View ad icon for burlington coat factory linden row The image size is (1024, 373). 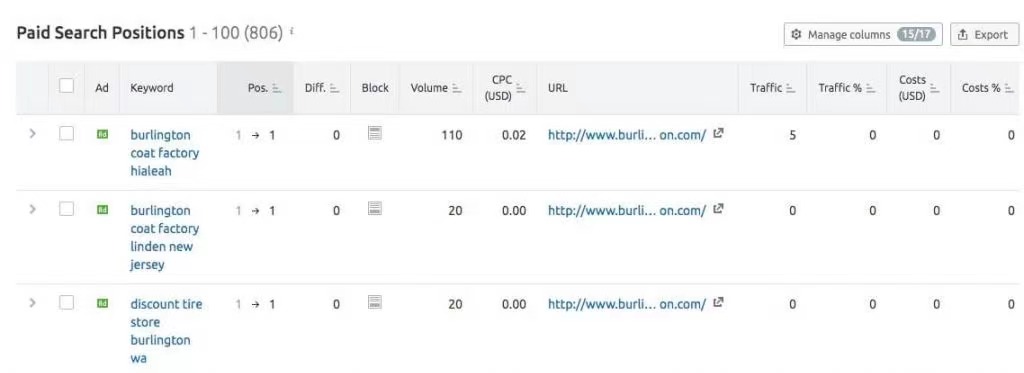click(102, 210)
